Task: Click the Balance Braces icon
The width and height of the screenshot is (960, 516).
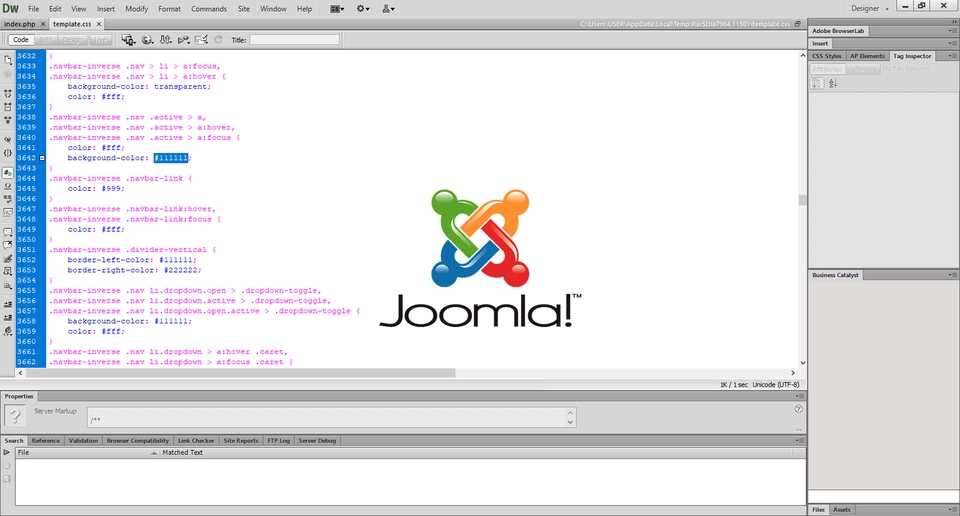Action: tap(8, 153)
